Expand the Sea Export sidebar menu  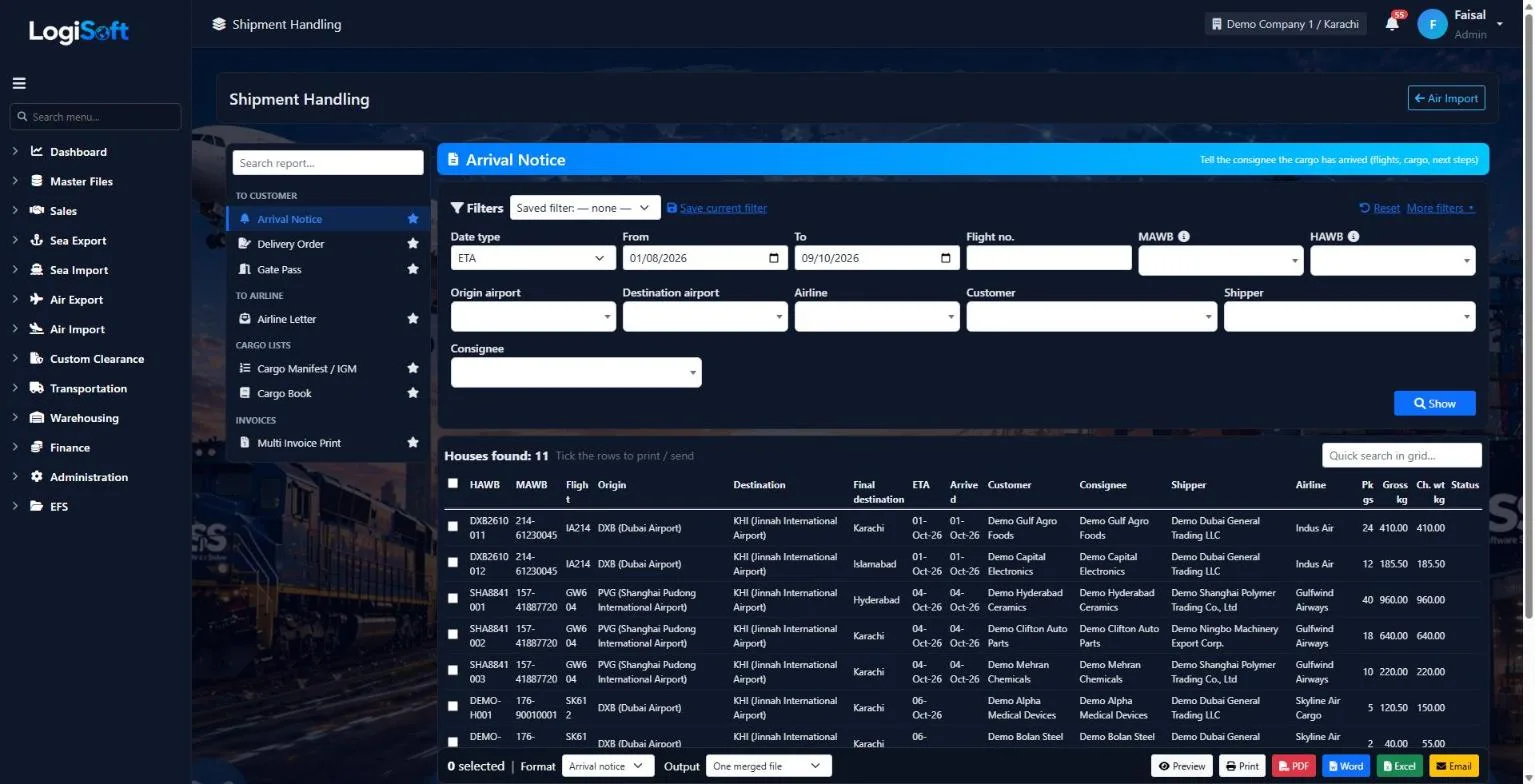pos(78,241)
